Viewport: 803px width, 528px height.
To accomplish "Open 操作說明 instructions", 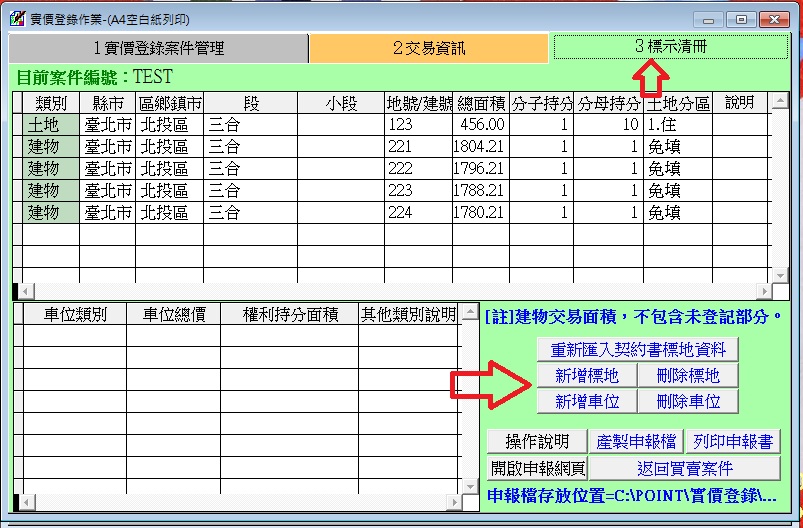I will [537, 442].
